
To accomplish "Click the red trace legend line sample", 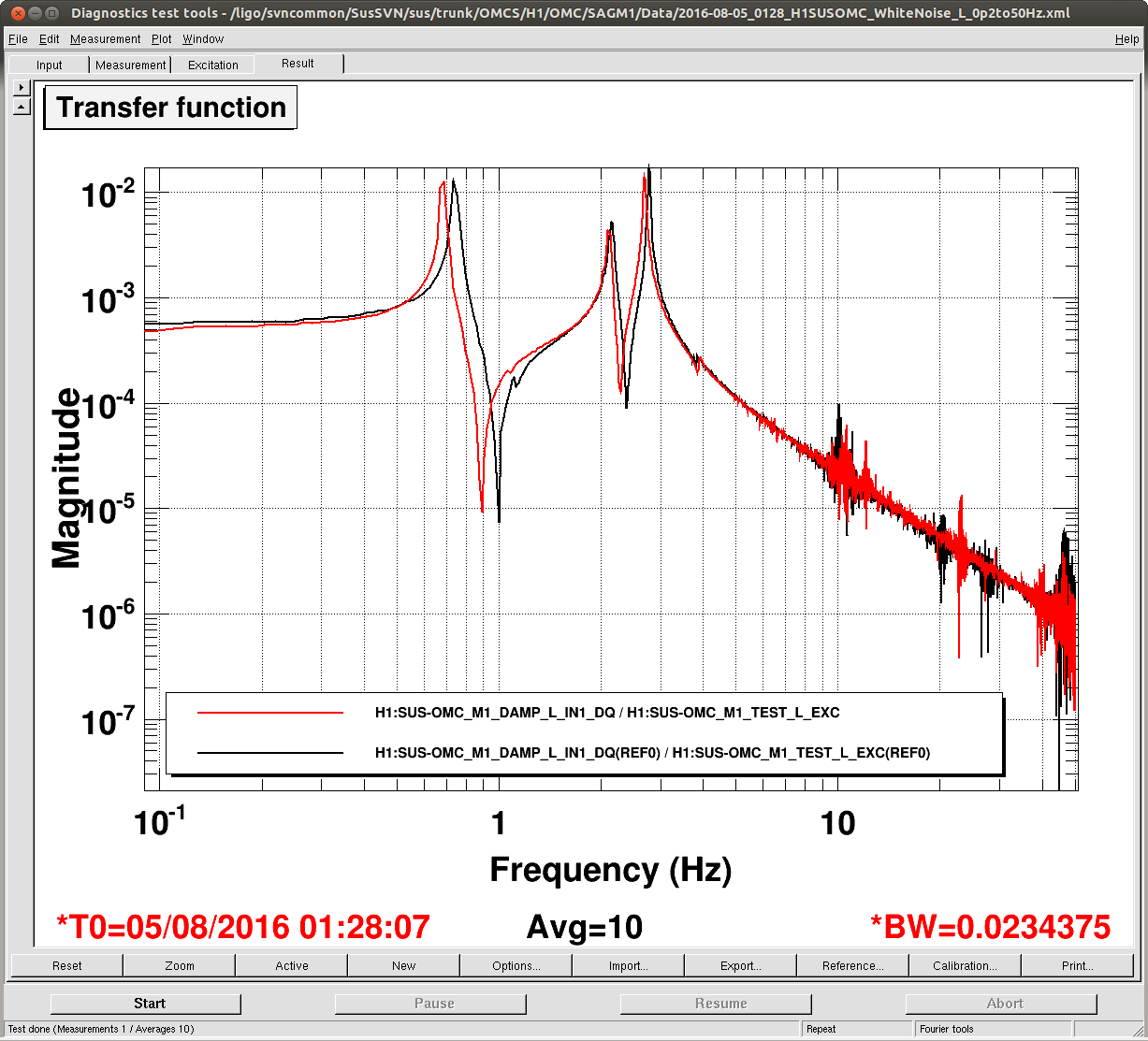I will (x=270, y=713).
